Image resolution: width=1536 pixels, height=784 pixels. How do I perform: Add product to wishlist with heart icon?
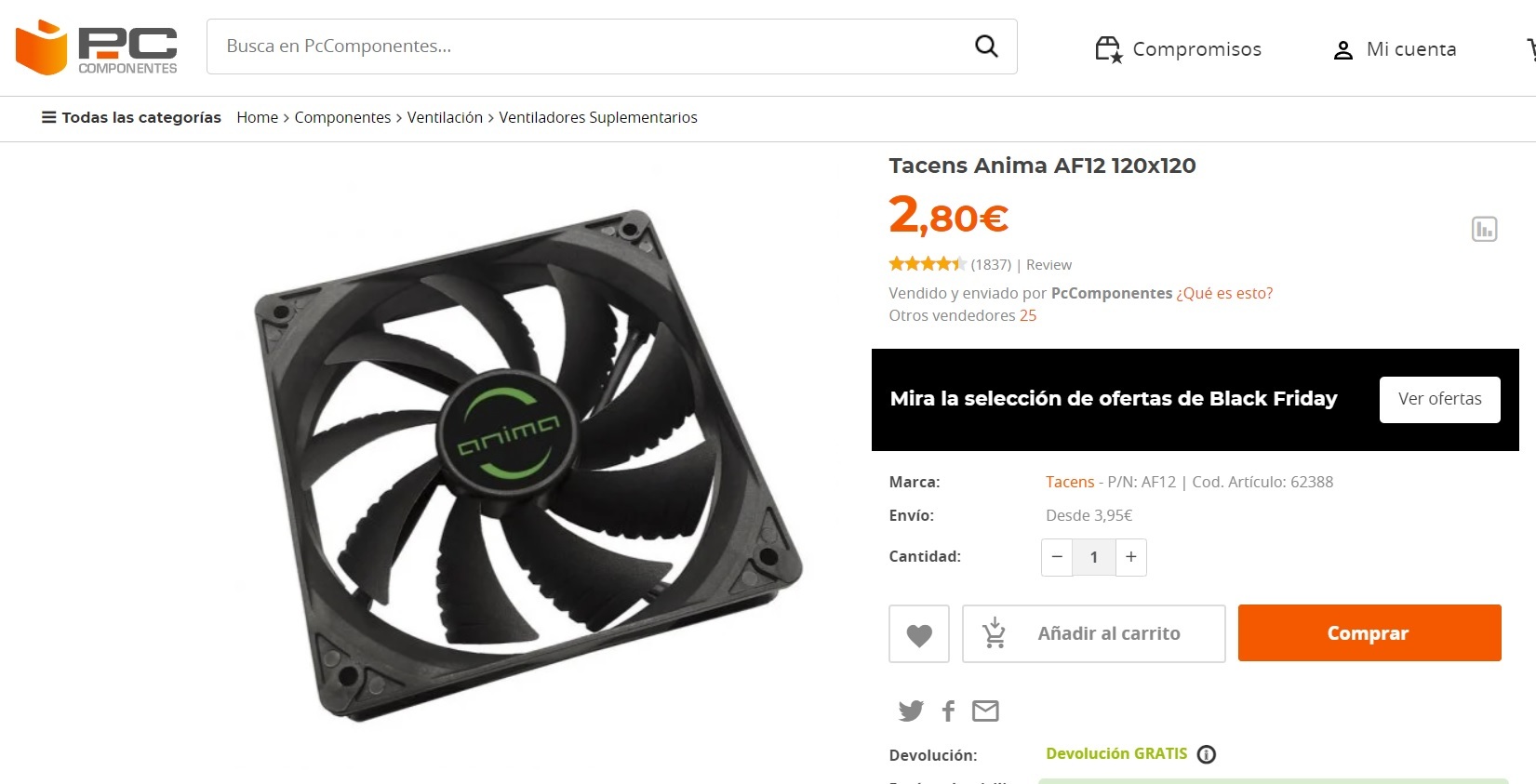[x=919, y=634]
